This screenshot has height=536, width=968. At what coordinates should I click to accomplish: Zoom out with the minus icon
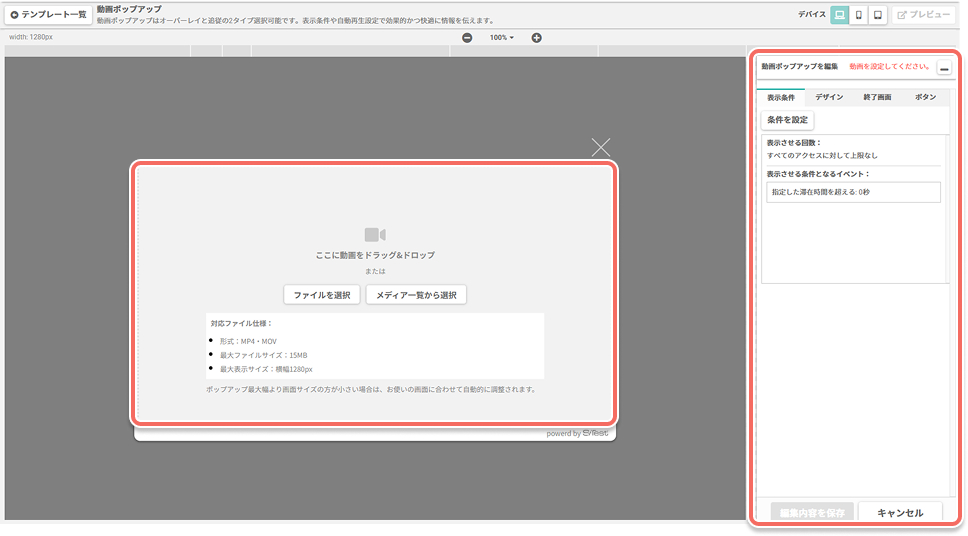(x=467, y=38)
